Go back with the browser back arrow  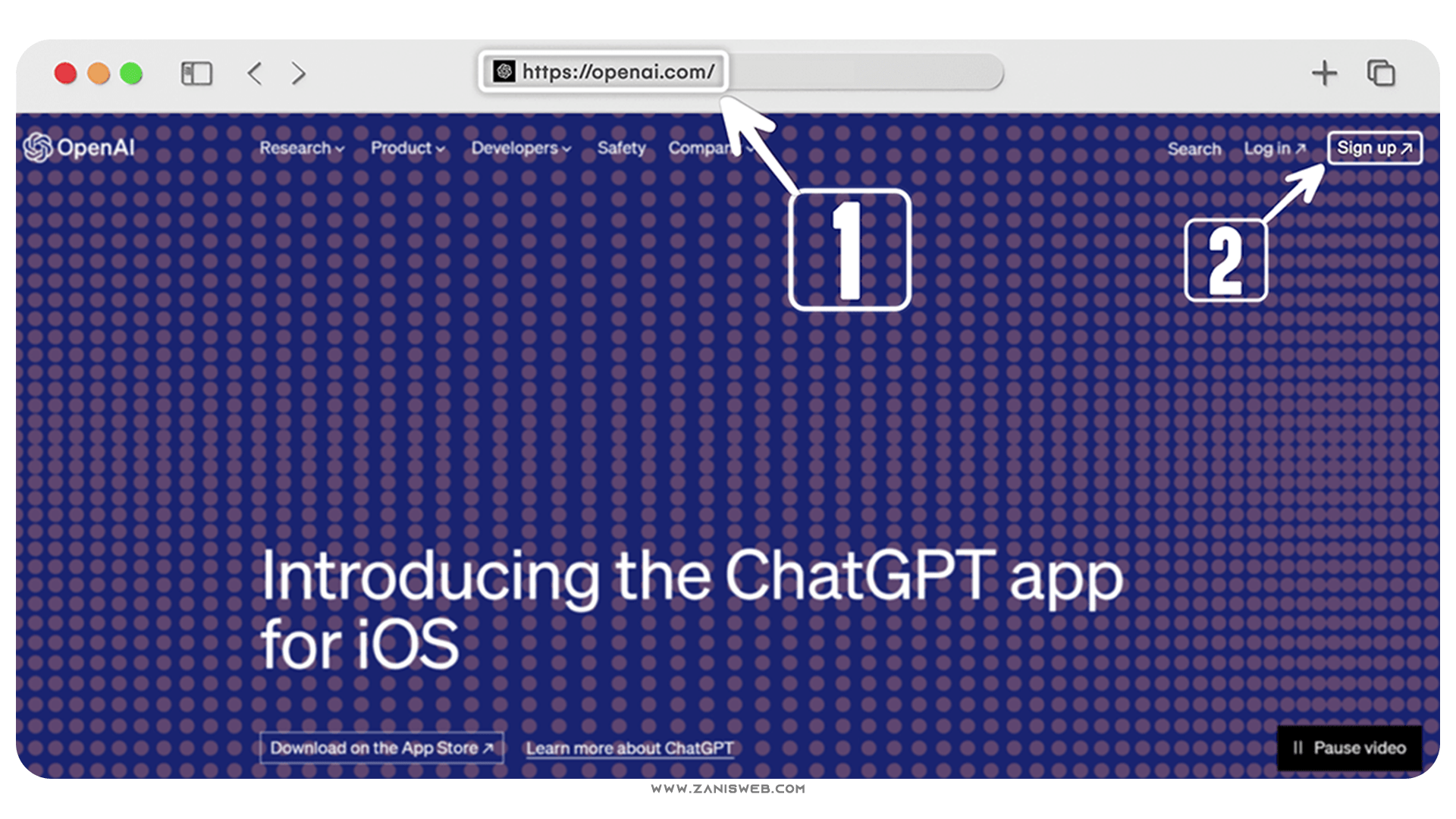[x=255, y=74]
